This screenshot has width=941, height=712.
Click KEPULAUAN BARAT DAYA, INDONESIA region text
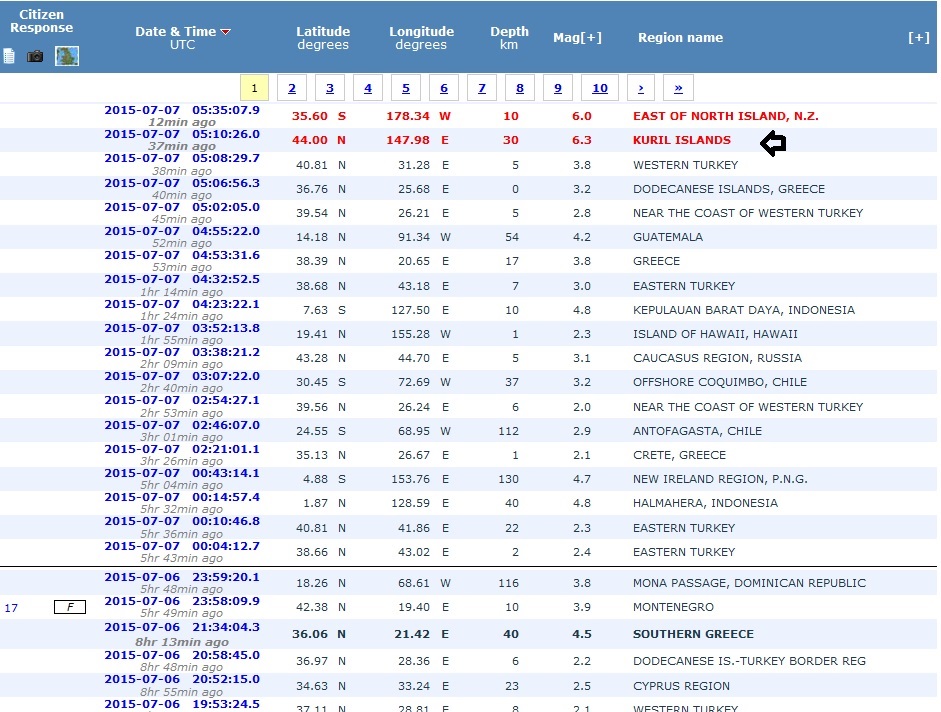744,310
